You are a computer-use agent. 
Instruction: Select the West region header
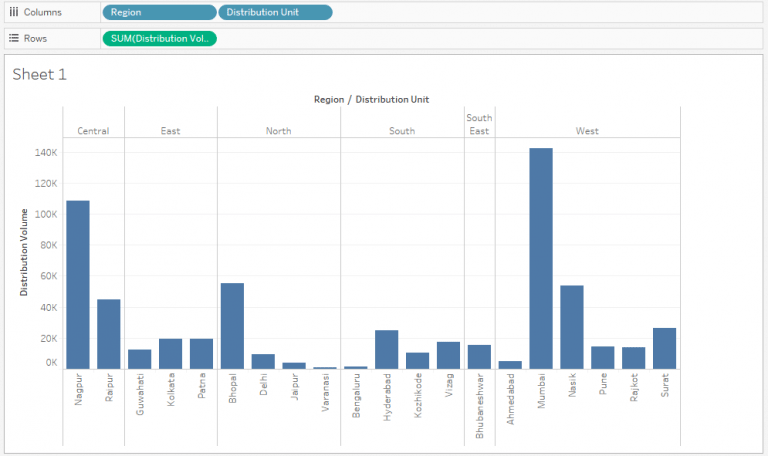click(x=587, y=131)
